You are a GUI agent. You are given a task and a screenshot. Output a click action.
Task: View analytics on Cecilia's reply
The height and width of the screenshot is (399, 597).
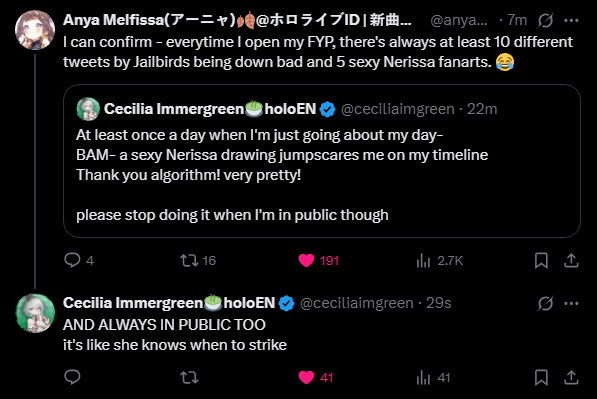coord(423,378)
